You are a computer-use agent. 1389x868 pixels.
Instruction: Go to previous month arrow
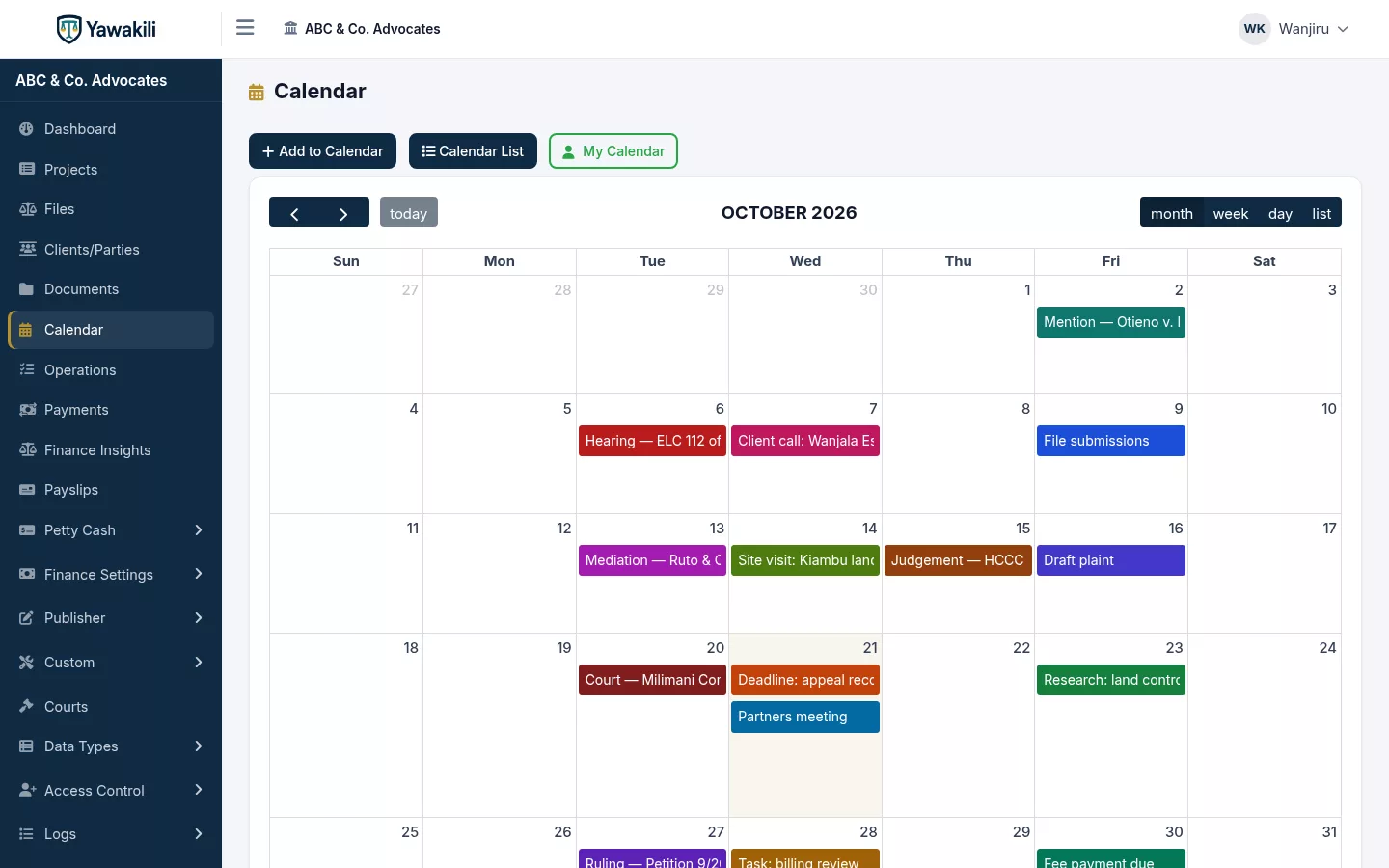294,212
